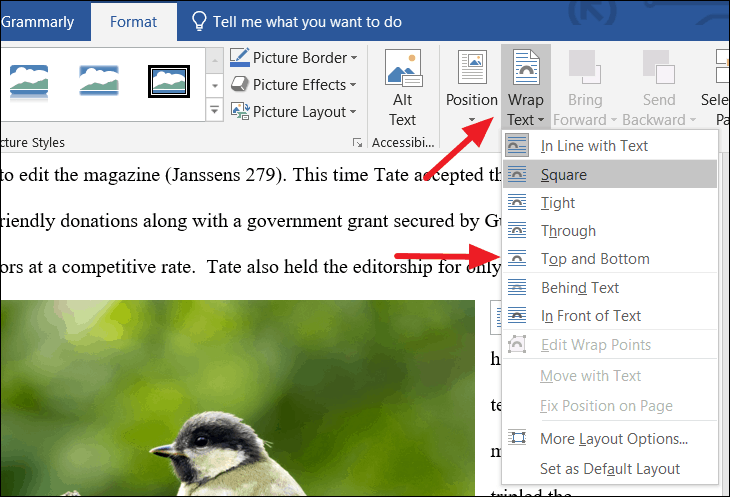
Task: Click the More Layout Options icon
Action: point(517,438)
